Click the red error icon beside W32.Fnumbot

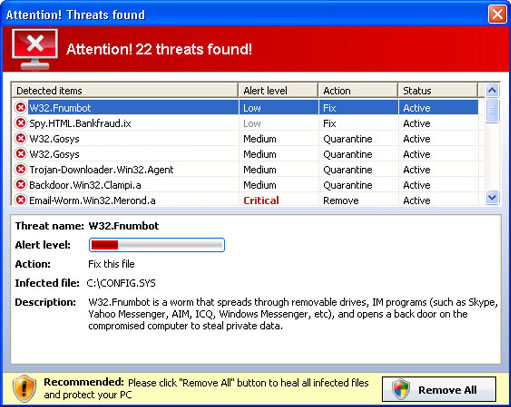click(x=21, y=108)
